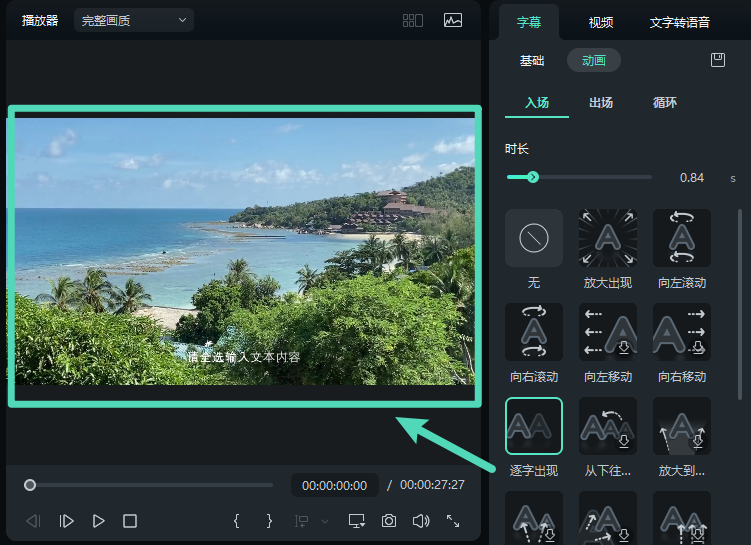
Task: Click the playback progress bar handle
Action: 30,485
